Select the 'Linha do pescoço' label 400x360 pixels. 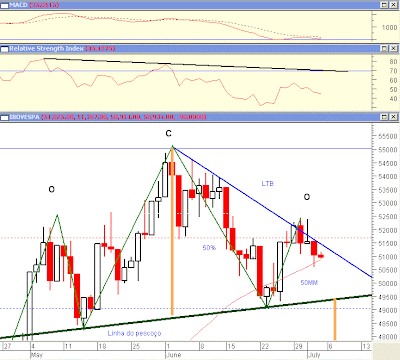click(x=134, y=333)
